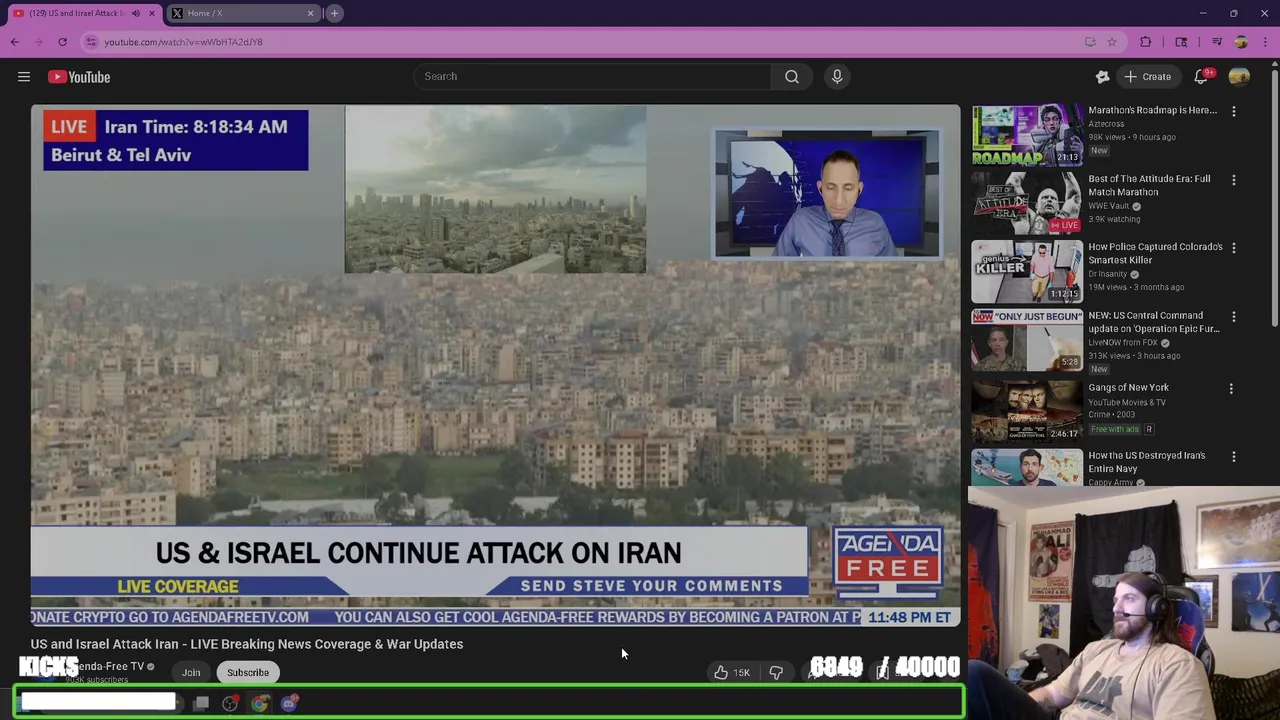Click the Attitude Era LIVE thumbnail
The image size is (1280, 720).
(1027, 203)
